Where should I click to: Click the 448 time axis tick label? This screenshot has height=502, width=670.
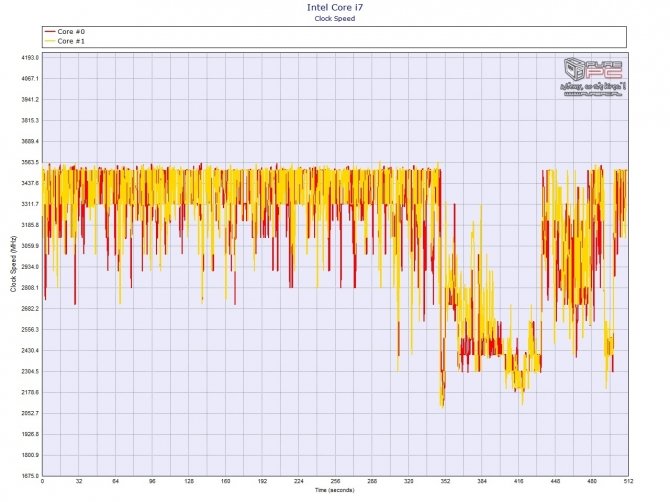555,481
